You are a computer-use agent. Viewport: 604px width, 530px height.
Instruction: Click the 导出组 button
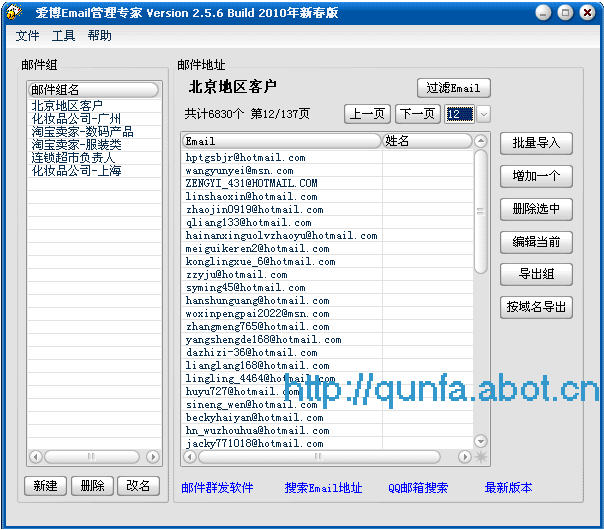pyautogui.click(x=536, y=274)
